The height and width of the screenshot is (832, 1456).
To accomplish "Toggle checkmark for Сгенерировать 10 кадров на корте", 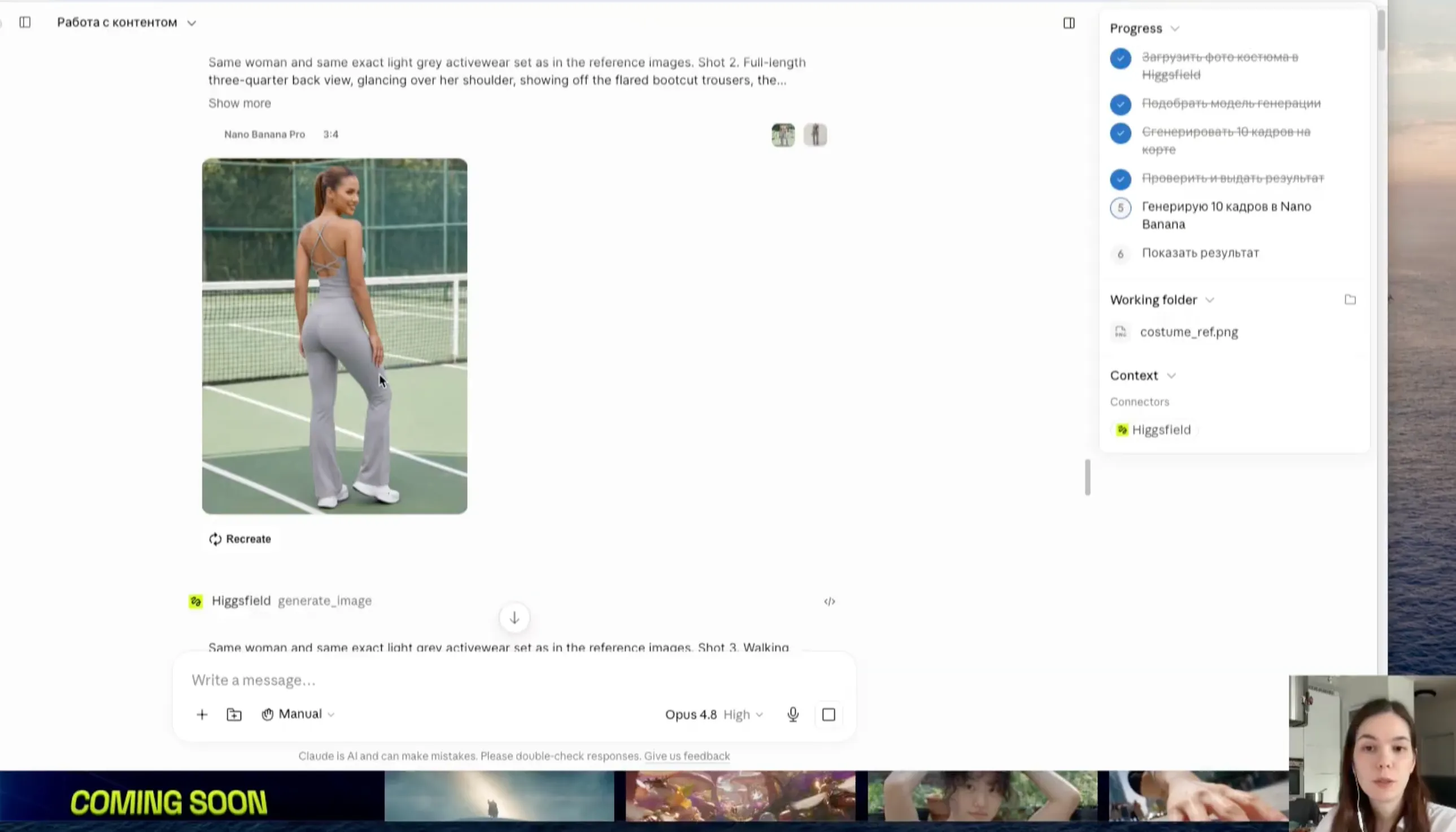I will point(1120,133).
